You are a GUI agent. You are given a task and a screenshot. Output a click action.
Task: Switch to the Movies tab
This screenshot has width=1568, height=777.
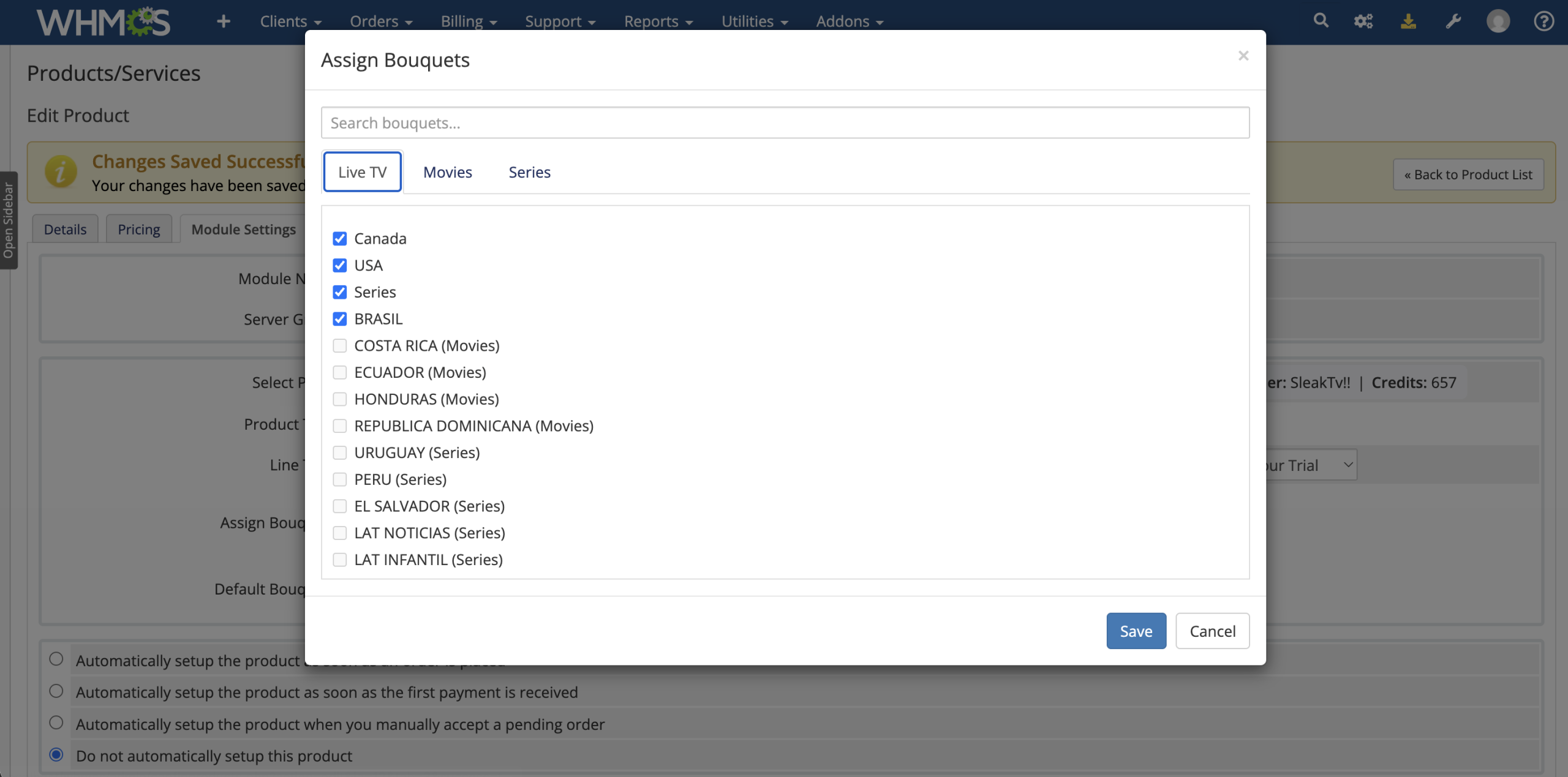pyautogui.click(x=448, y=172)
